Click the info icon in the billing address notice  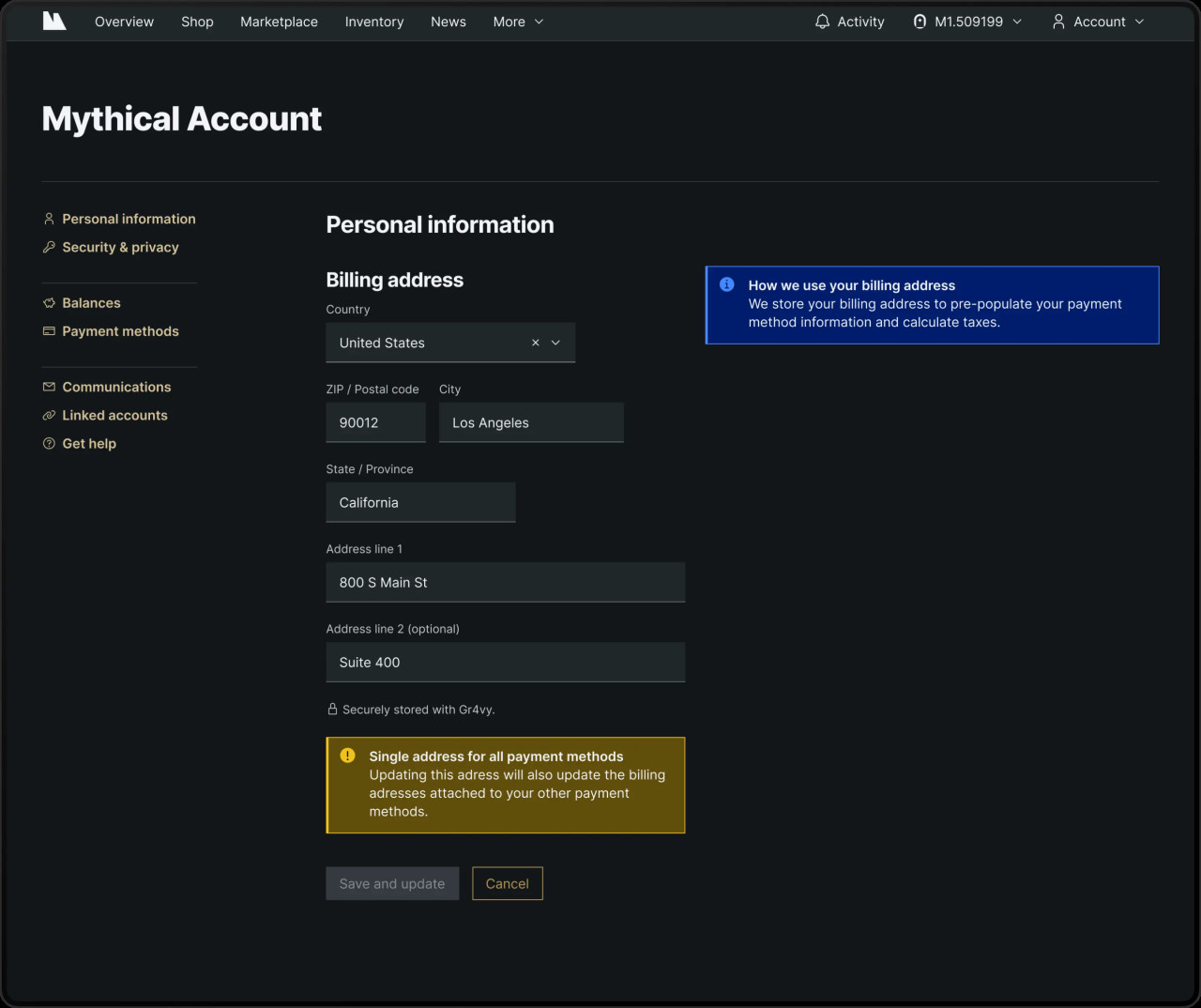coord(725,284)
